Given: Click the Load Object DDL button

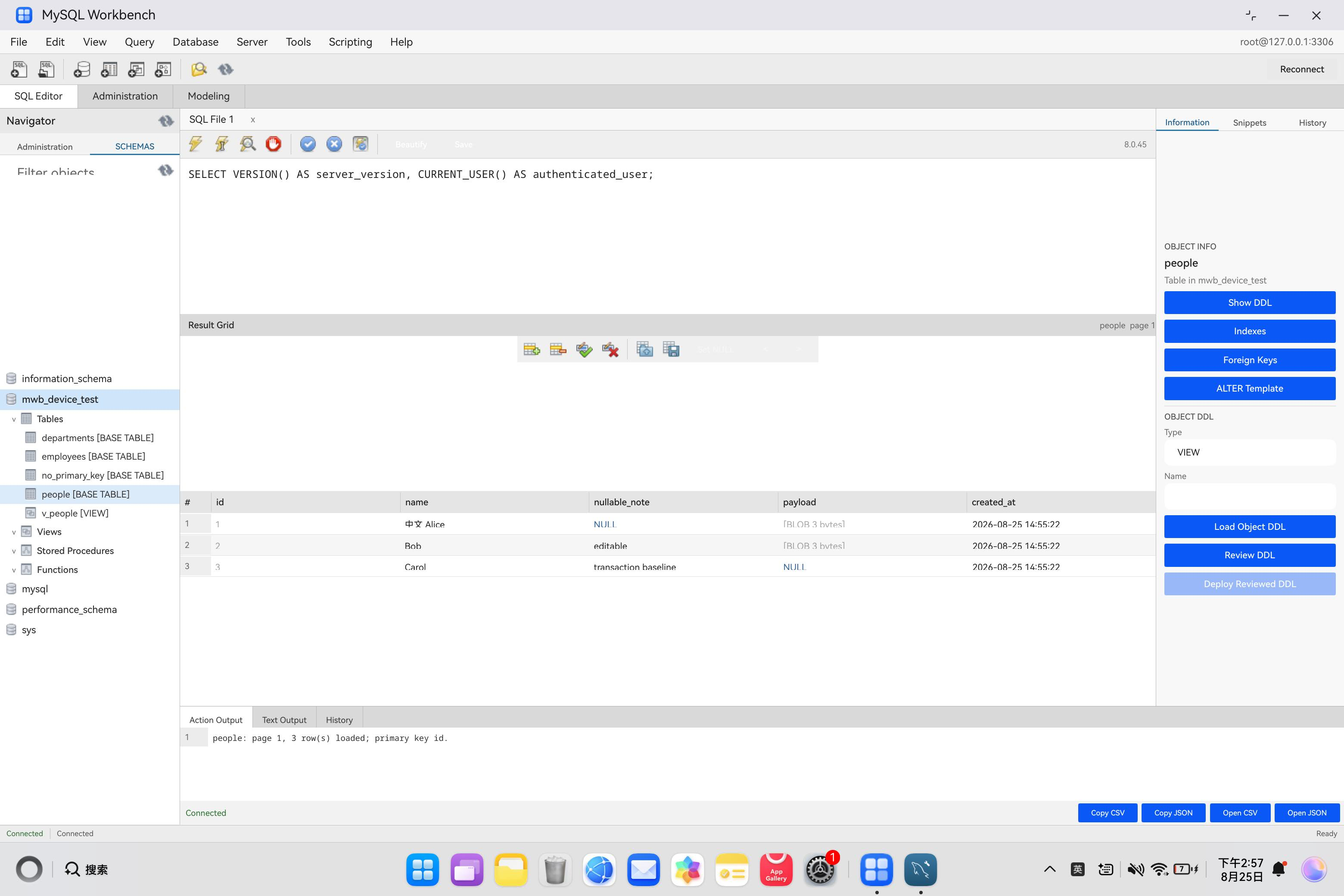Looking at the screenshot, I should click(x=1250, y=526).
